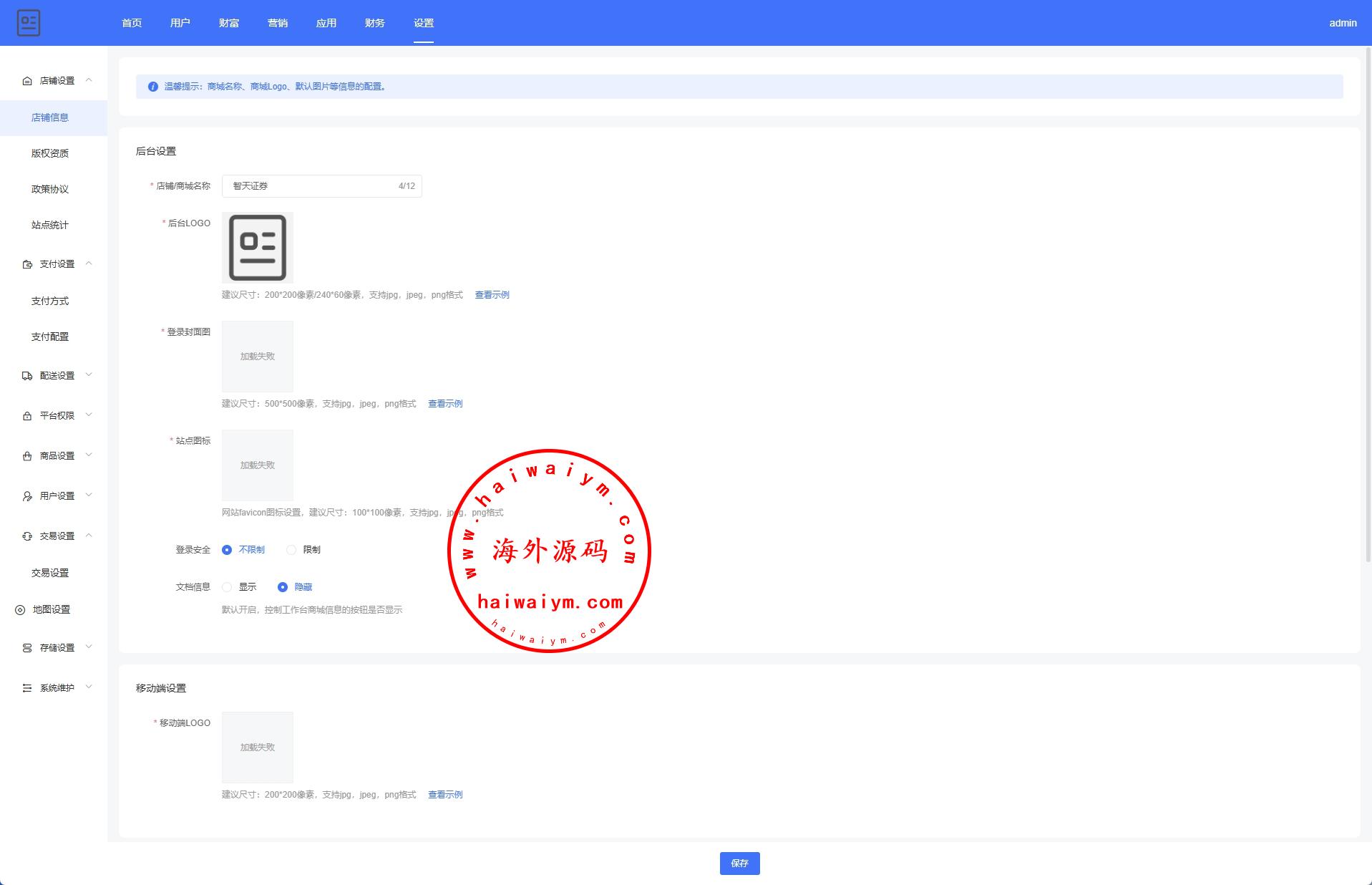Select 显示 for 文档信息 option
This screenshot has width=1372, height=885.
[227, 587]
